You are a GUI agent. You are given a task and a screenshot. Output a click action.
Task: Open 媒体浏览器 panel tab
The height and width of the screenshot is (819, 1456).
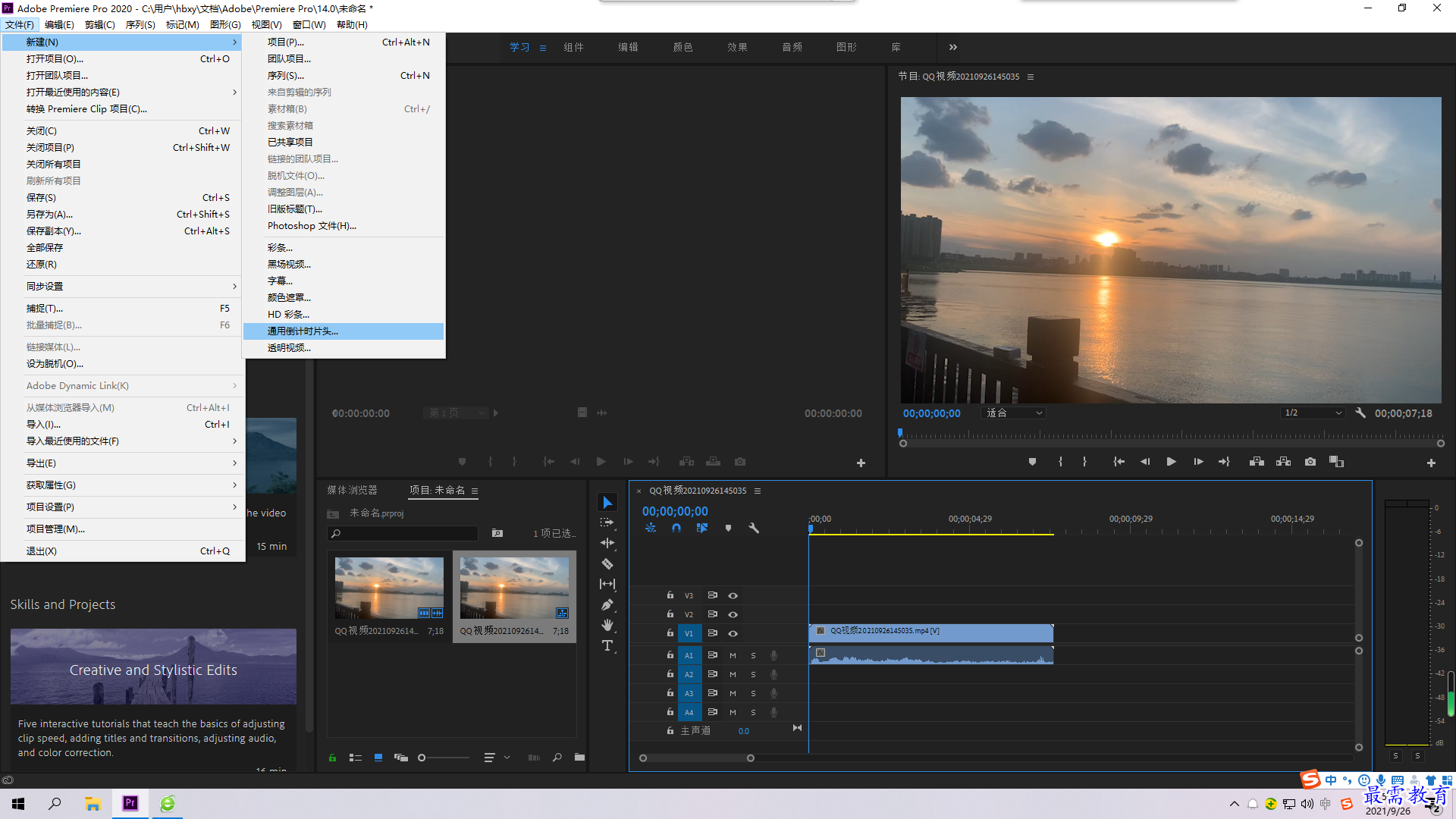point(352,491)
